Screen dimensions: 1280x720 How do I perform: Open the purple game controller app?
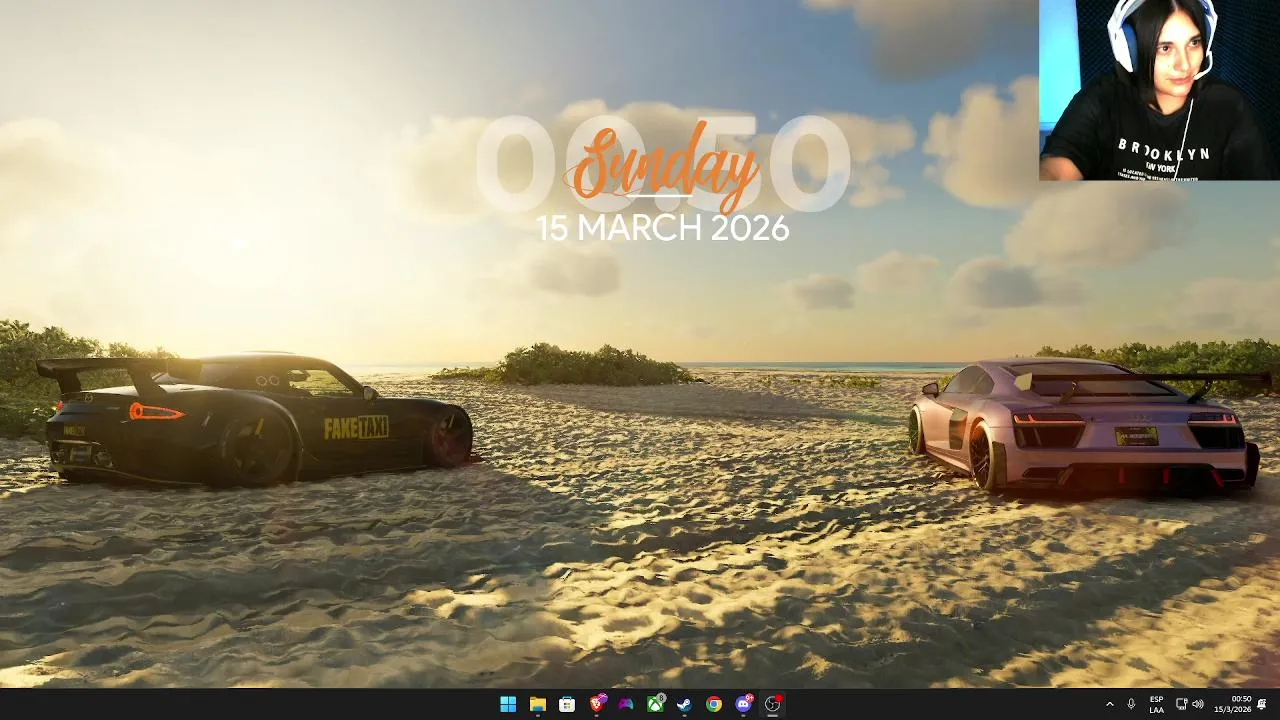(626, 704)
